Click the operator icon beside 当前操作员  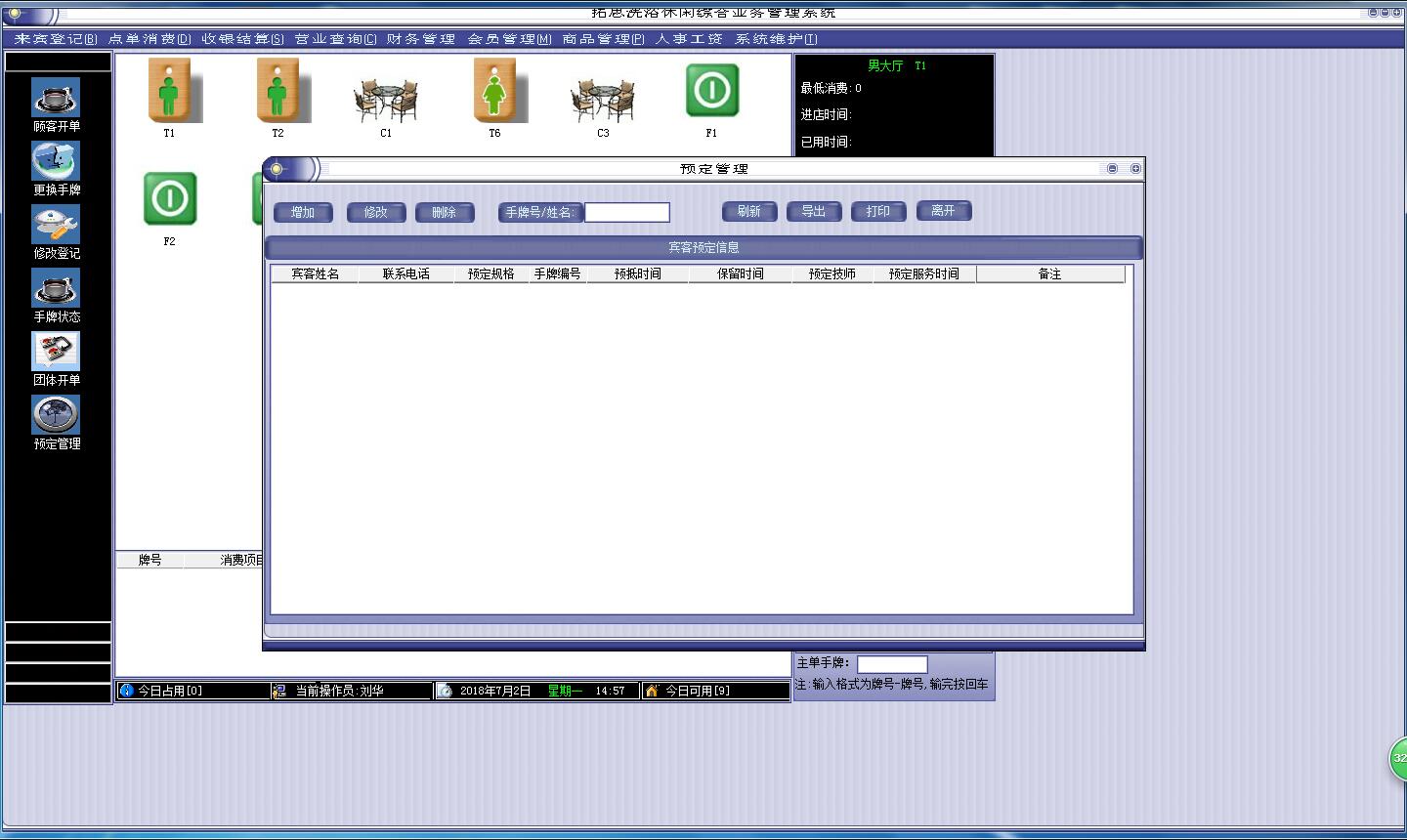pyautogui.click(x=279, y=691)
